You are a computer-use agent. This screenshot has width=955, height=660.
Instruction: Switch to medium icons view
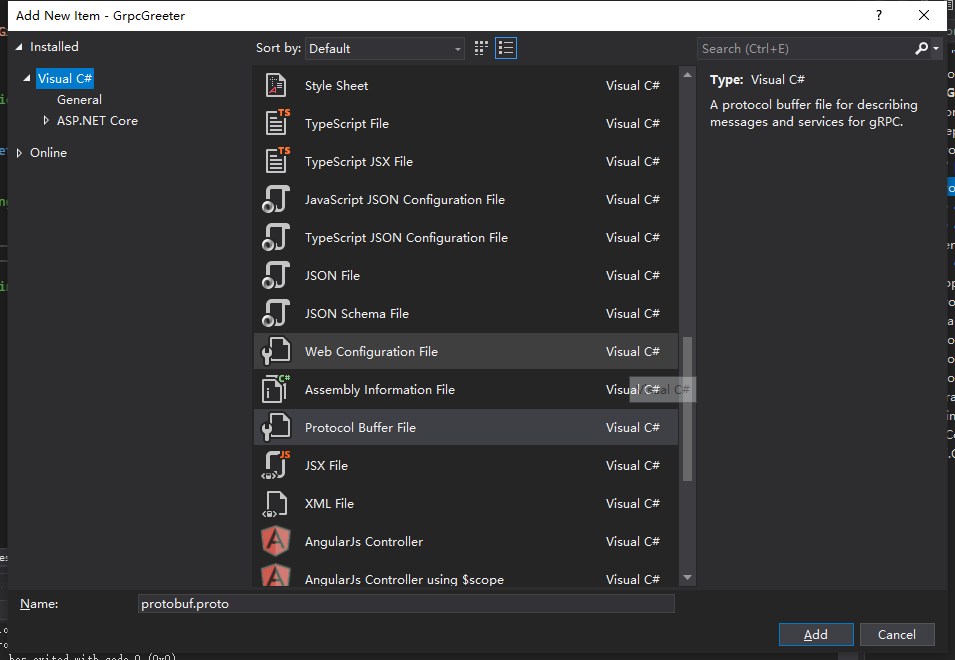point(481,48)
